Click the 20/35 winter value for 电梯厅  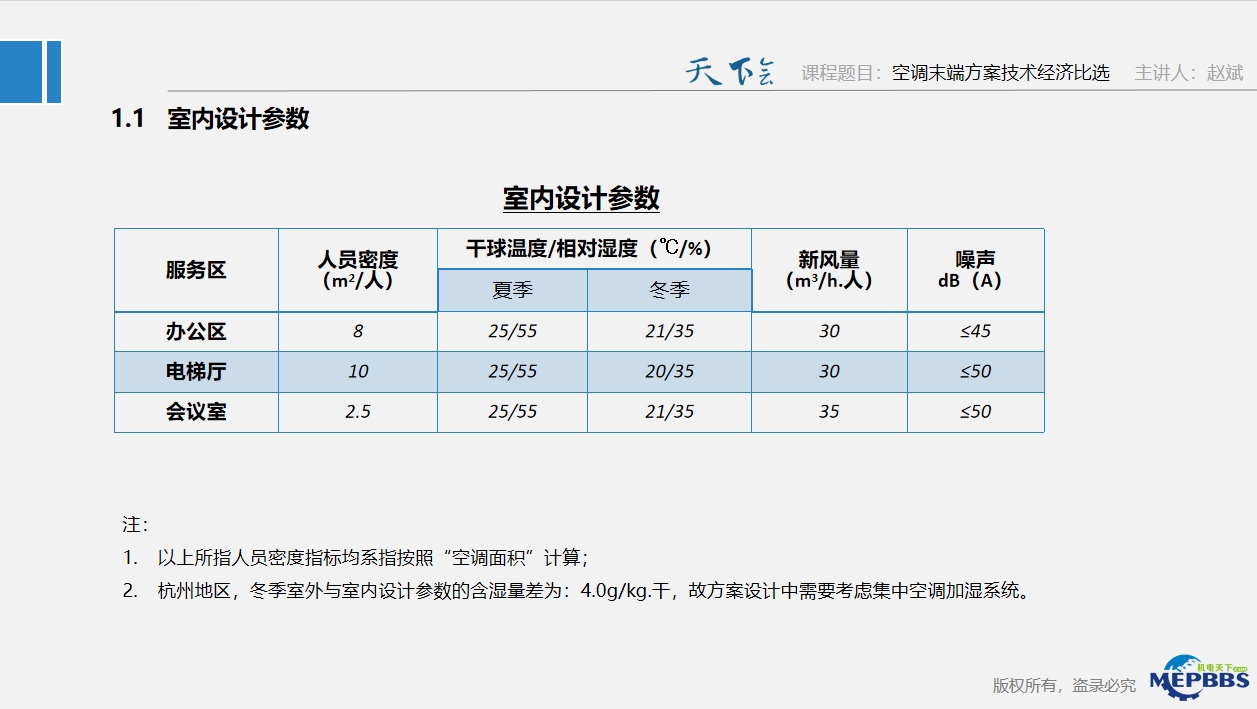click(x=669, y=372)
